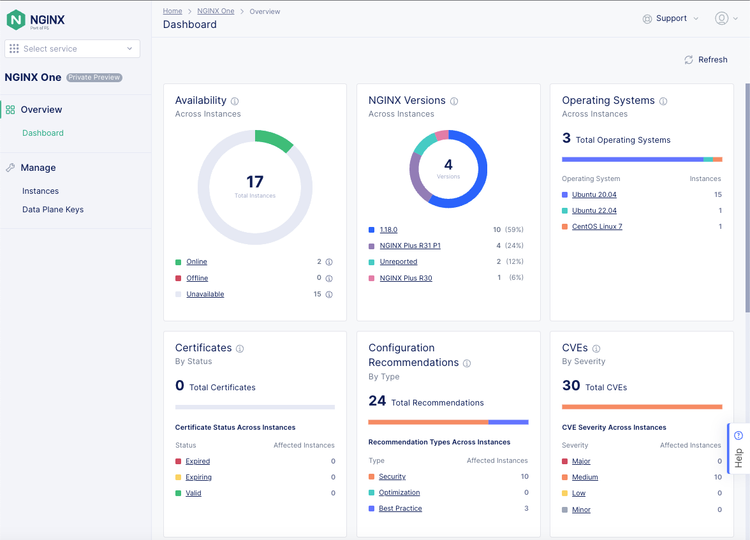Click the info icon beside NGINX Versions

454,101
